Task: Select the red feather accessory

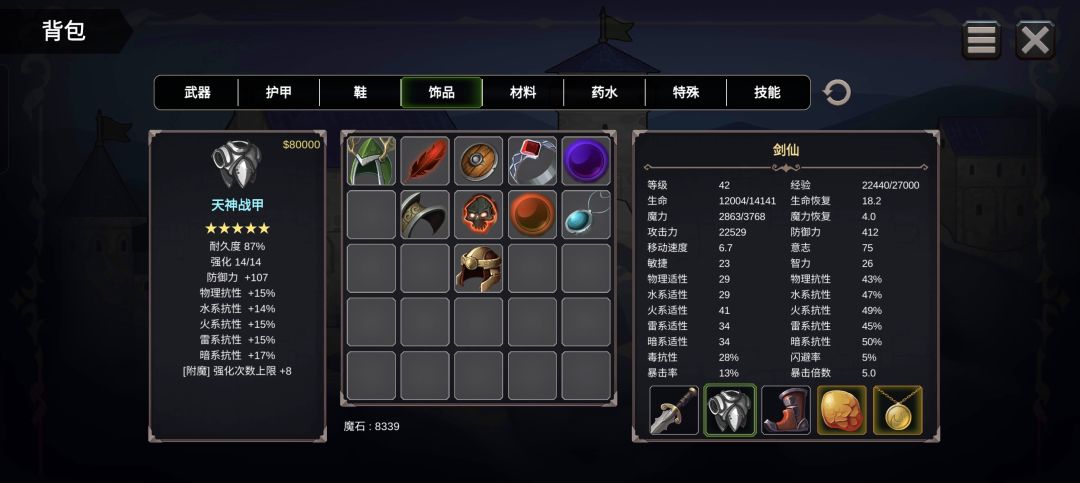Action: coord(425,161)
